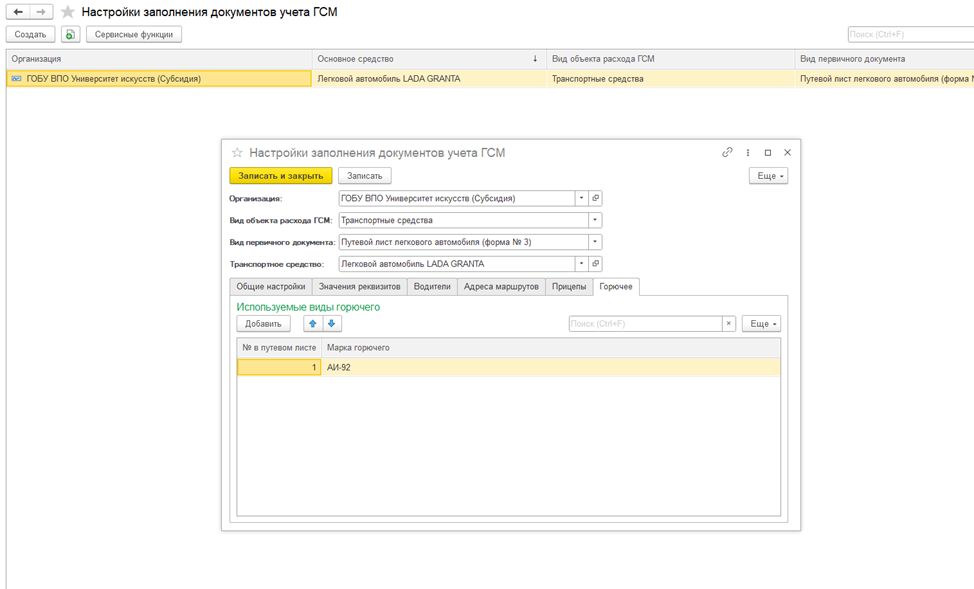Image resolution: width=974 pixels, height=589 pixels.
Task: Click Транспортное средство input field
Action: (457, 263)
